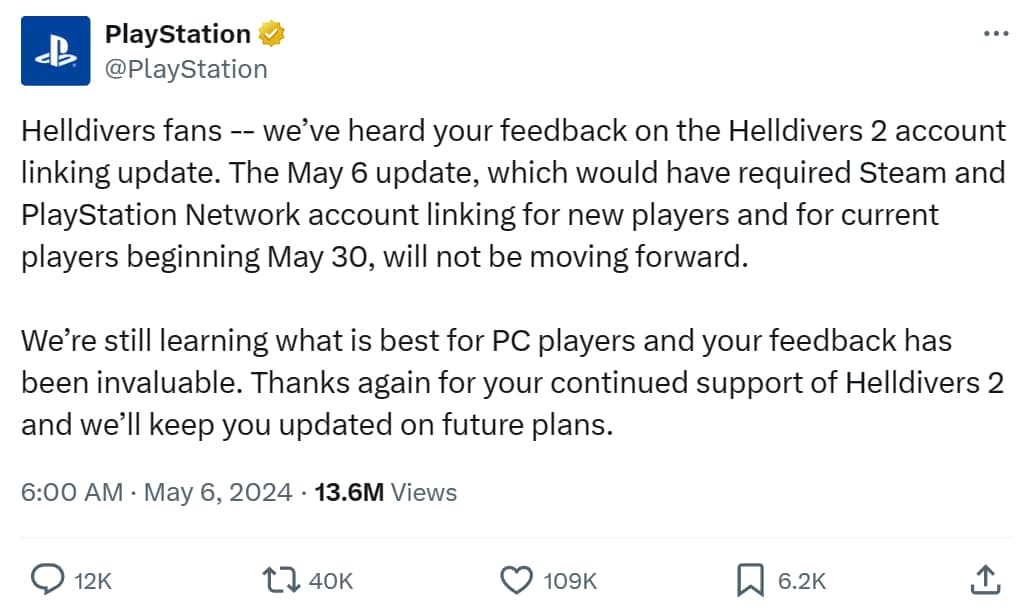
Task: Click the 13.6M view count number
Action: click(349, 492)
